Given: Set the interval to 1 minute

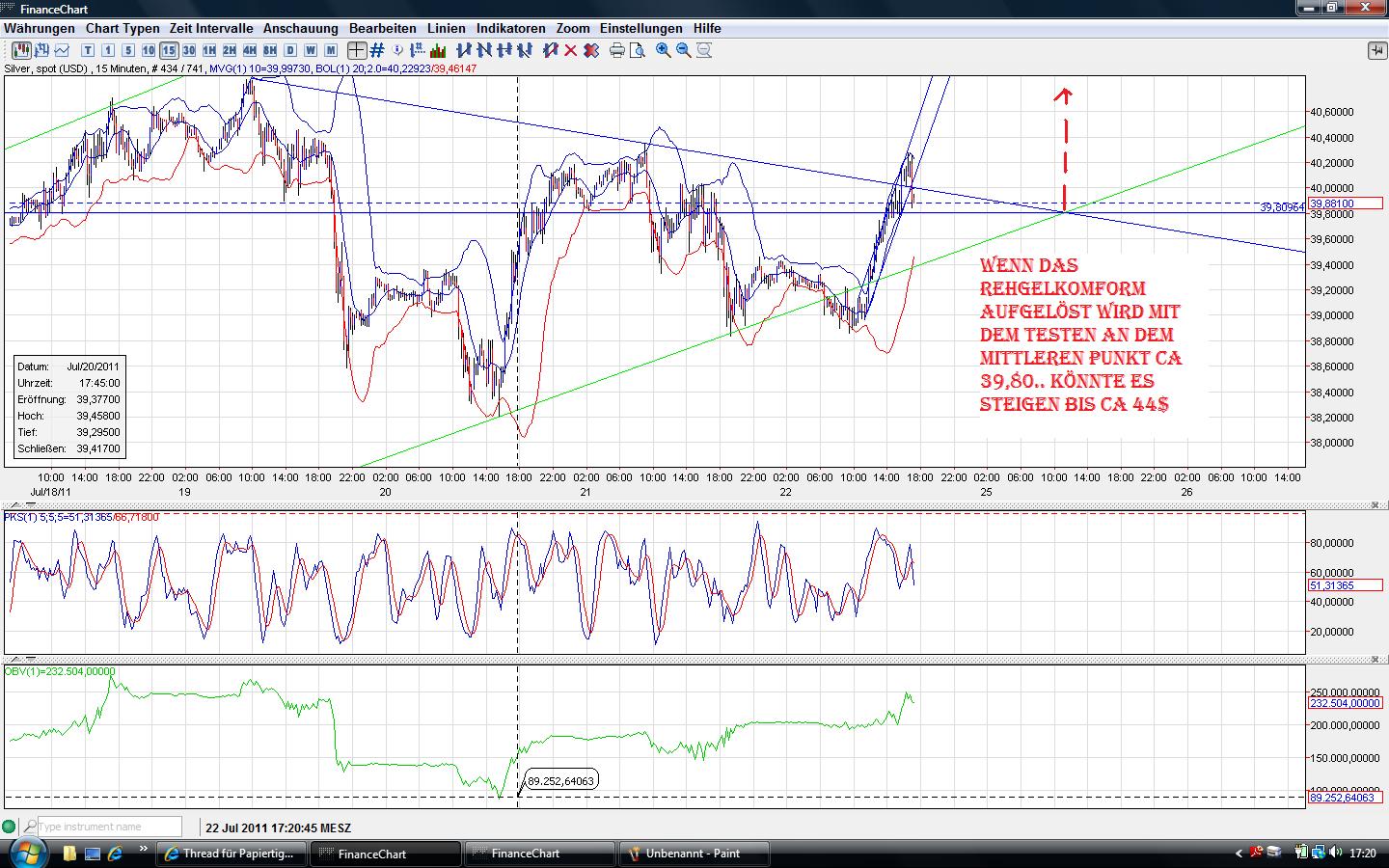Looking at the screenshot, I should [108, 50].
